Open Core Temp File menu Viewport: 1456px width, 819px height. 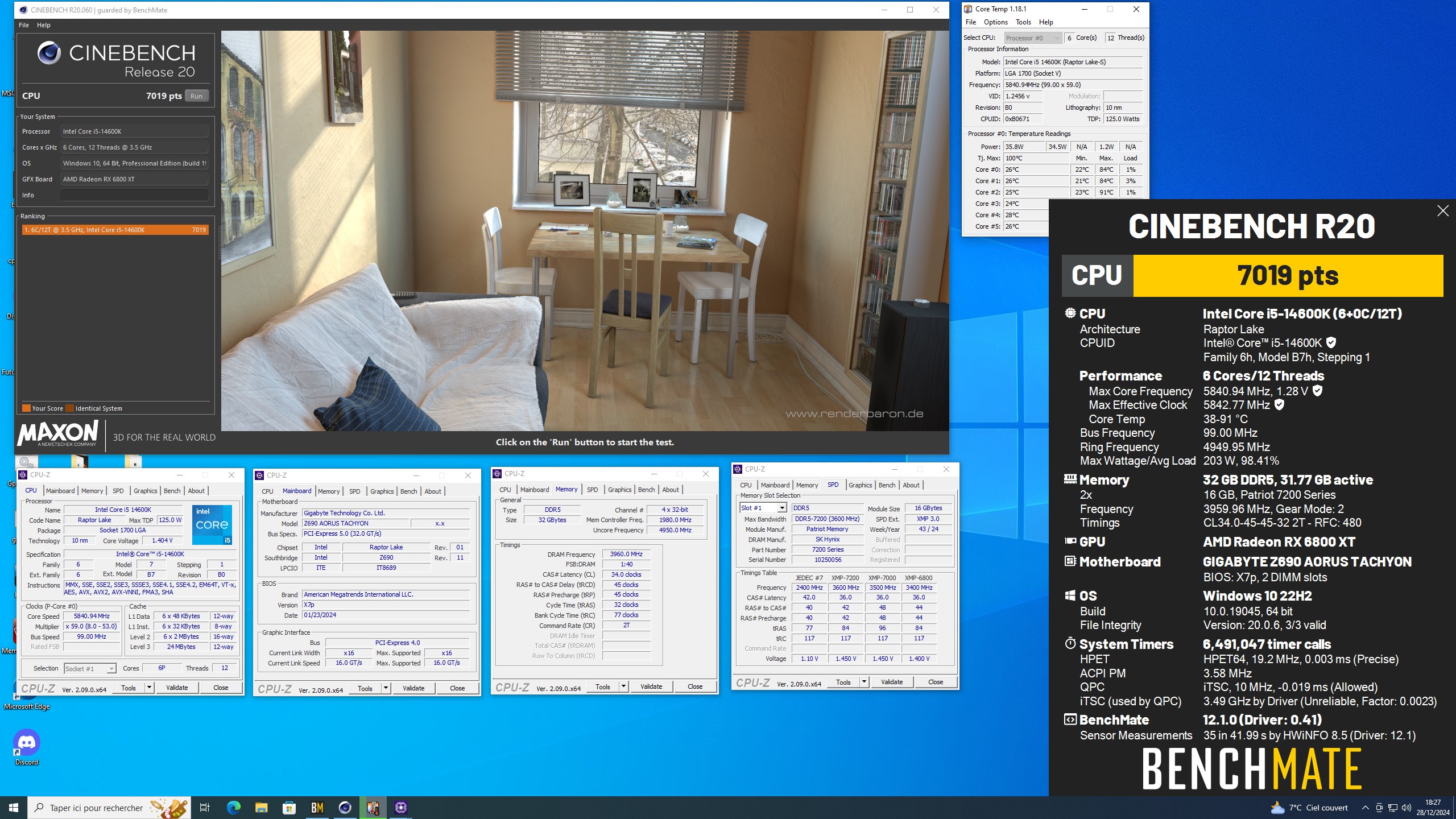coord(971,22)
